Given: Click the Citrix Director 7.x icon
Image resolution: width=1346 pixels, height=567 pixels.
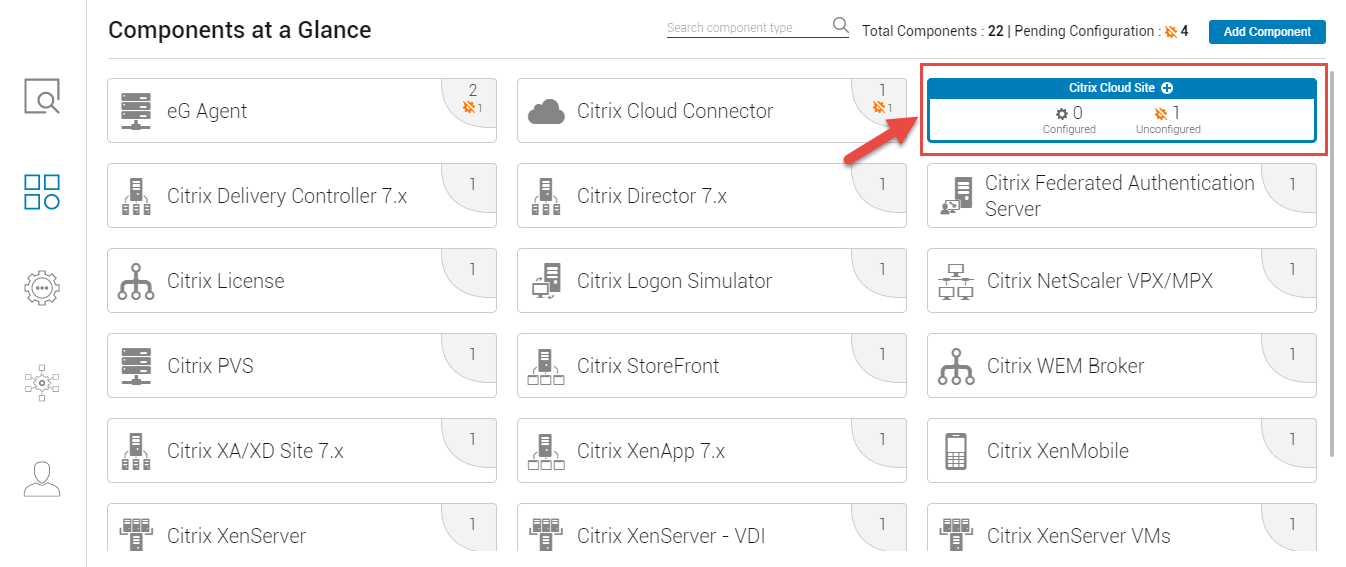Looking at the screenshot, I should click(546, 196).
